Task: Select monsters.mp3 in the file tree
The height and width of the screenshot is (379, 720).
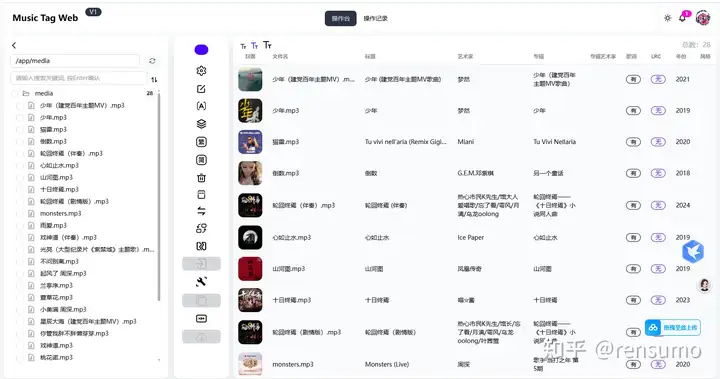Action: coord(61,214)
